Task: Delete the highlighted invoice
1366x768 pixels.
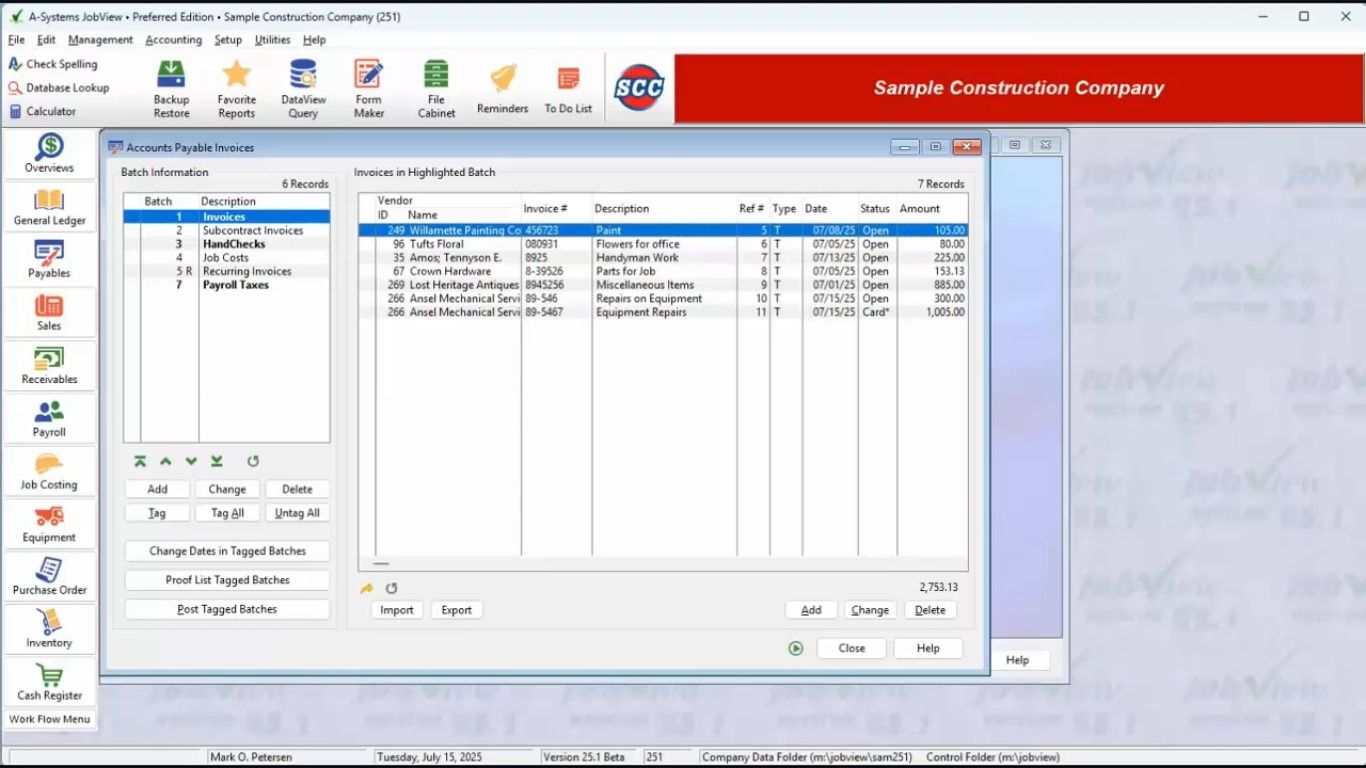Action: (930, 610)
